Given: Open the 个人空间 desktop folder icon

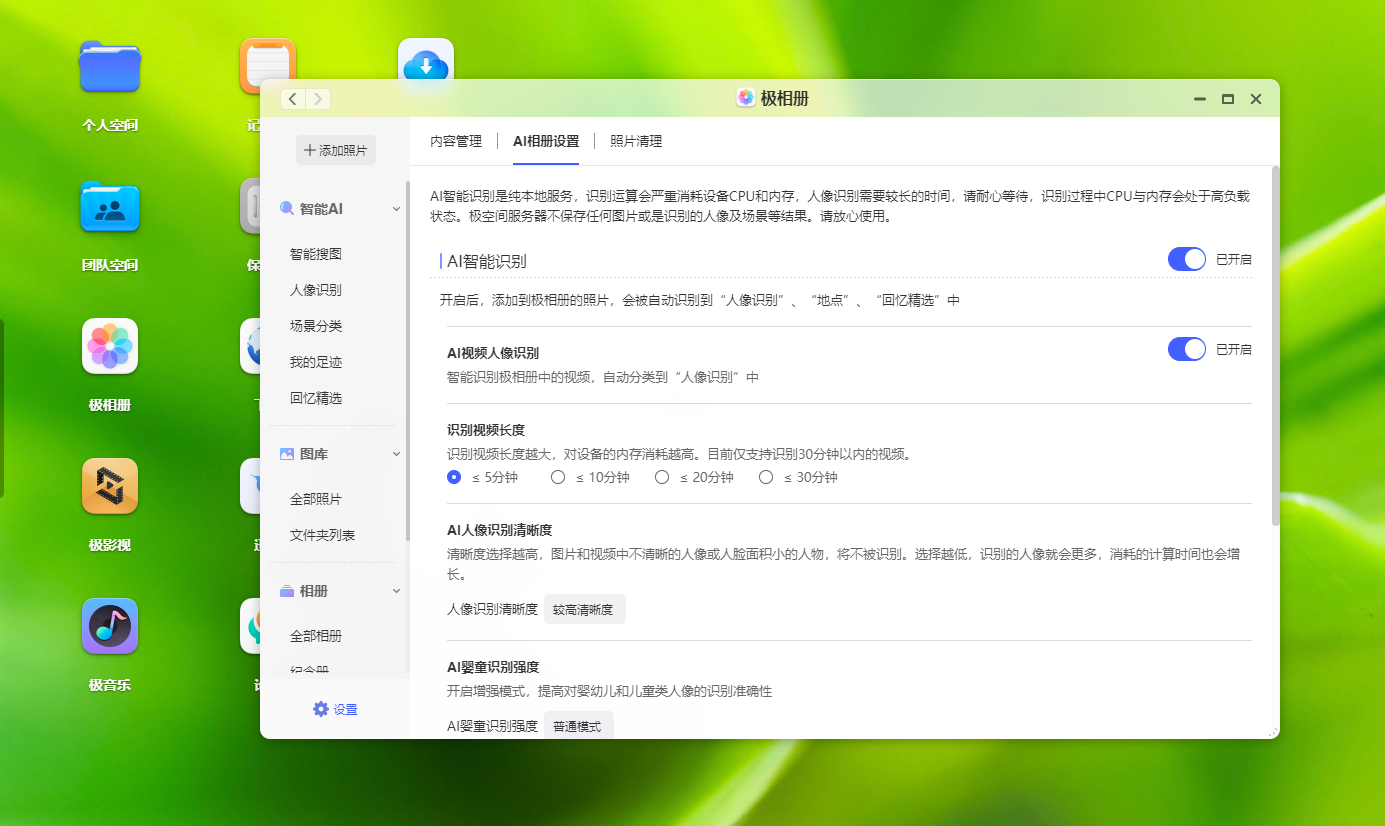Looking at the screenshot, I should [x=110, y=68].
